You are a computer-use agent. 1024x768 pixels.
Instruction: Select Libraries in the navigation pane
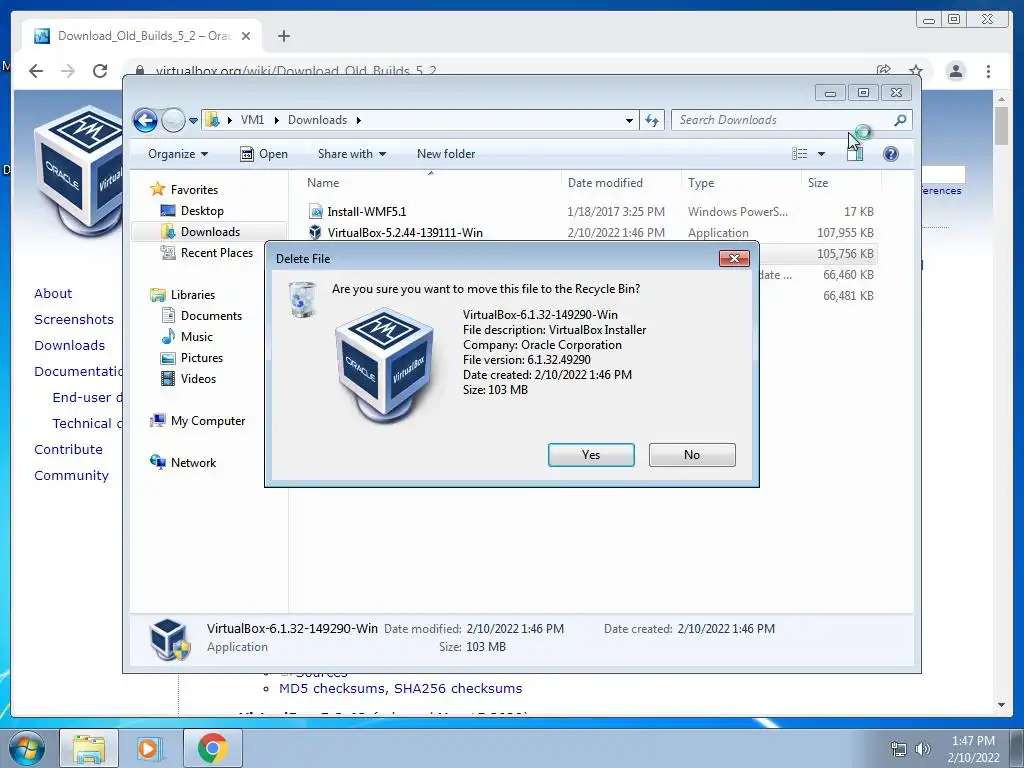tap(193, 295)
